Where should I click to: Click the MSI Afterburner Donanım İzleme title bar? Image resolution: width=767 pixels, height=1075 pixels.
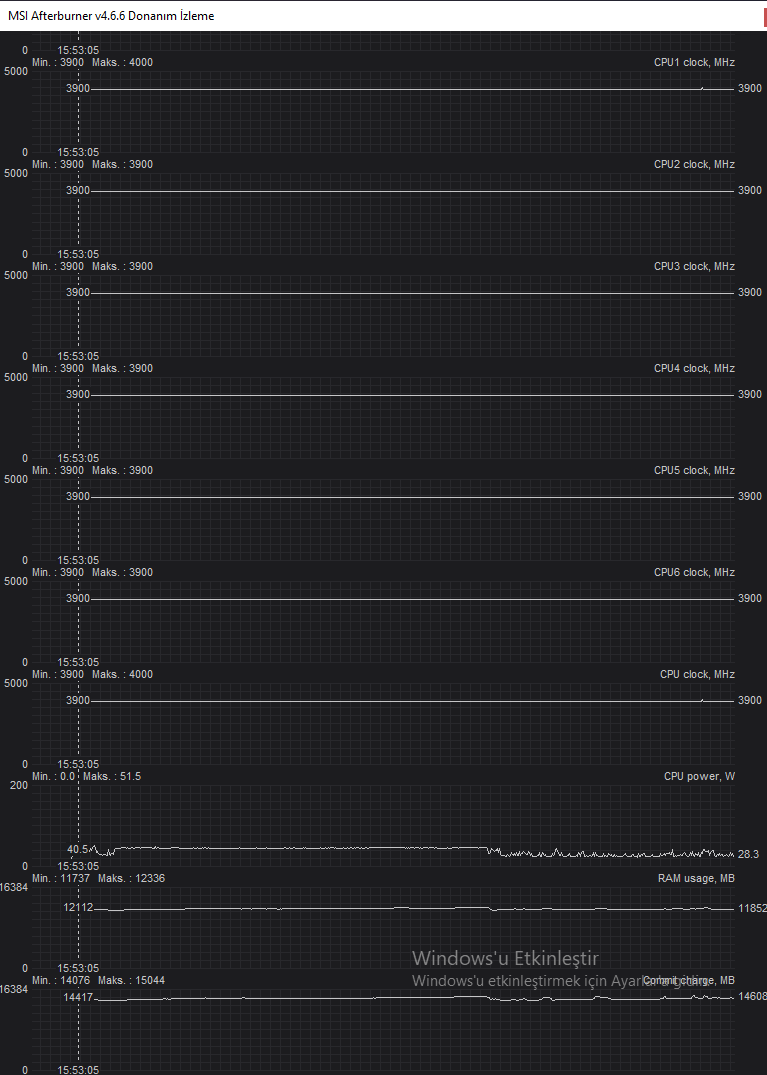pyautogui.click(x=380, y=16)
